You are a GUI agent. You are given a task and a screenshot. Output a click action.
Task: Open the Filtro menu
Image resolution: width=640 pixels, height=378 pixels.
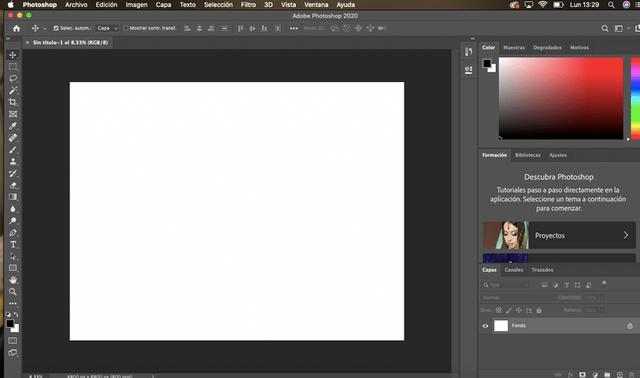pos(248,4)
